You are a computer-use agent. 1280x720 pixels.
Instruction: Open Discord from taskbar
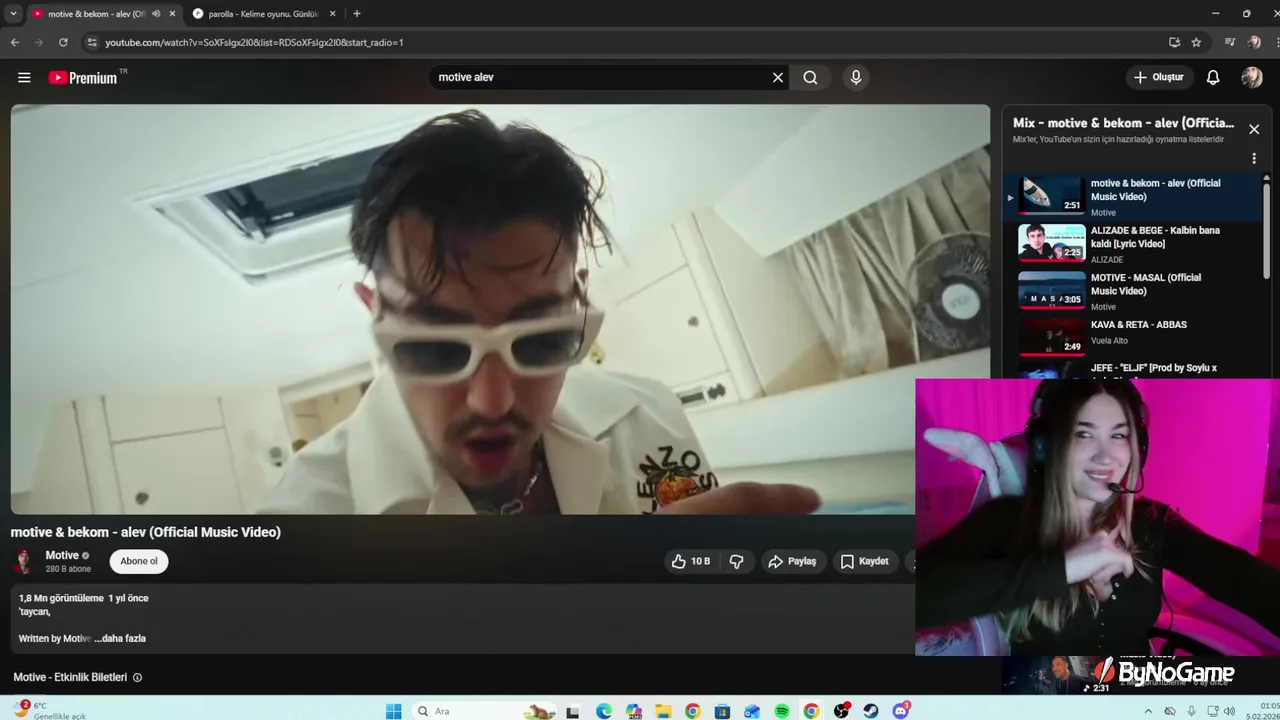(x=900, y=711)
